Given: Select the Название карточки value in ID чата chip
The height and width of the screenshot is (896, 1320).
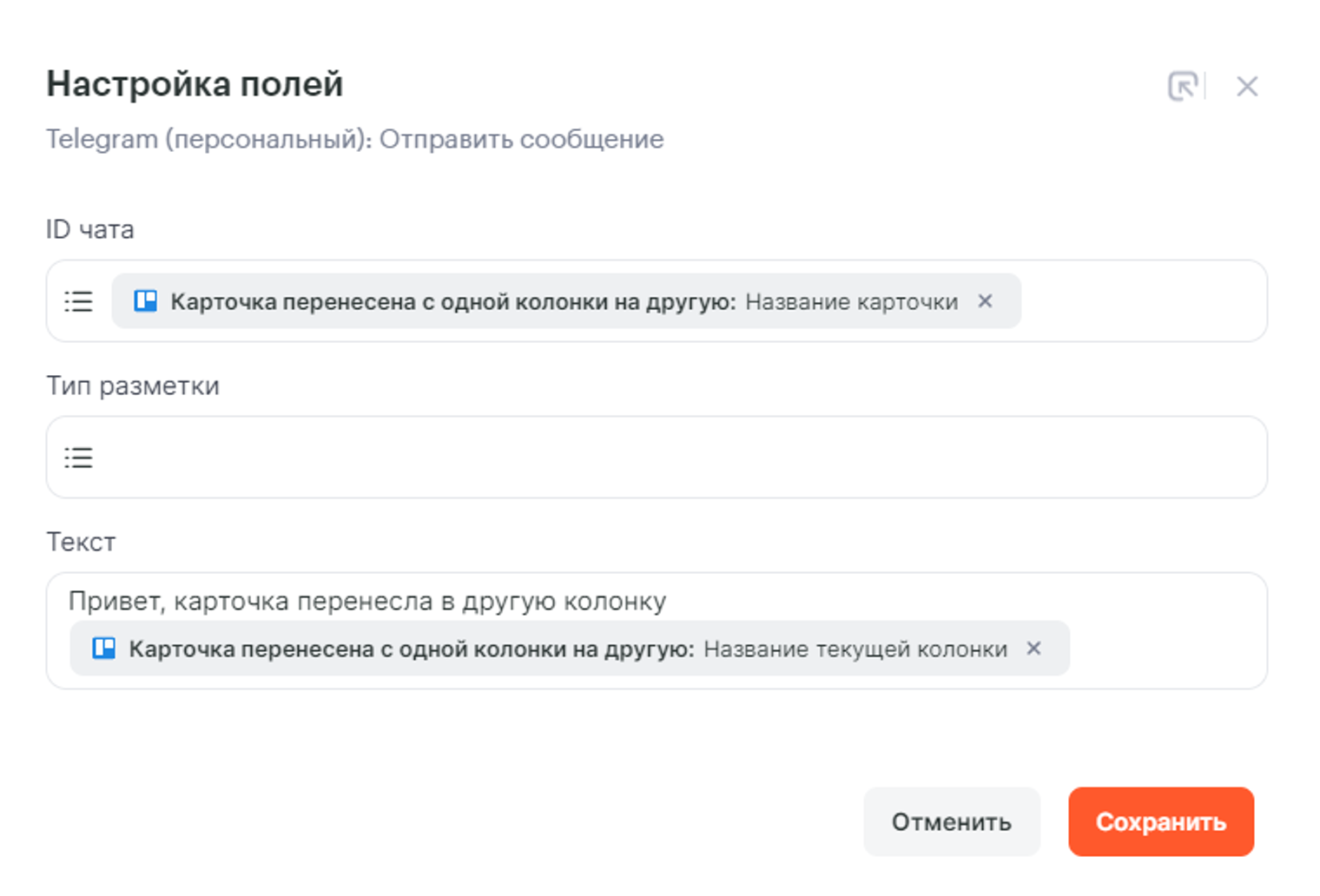Looking at the screenshot, I should [x=851, y=302].
